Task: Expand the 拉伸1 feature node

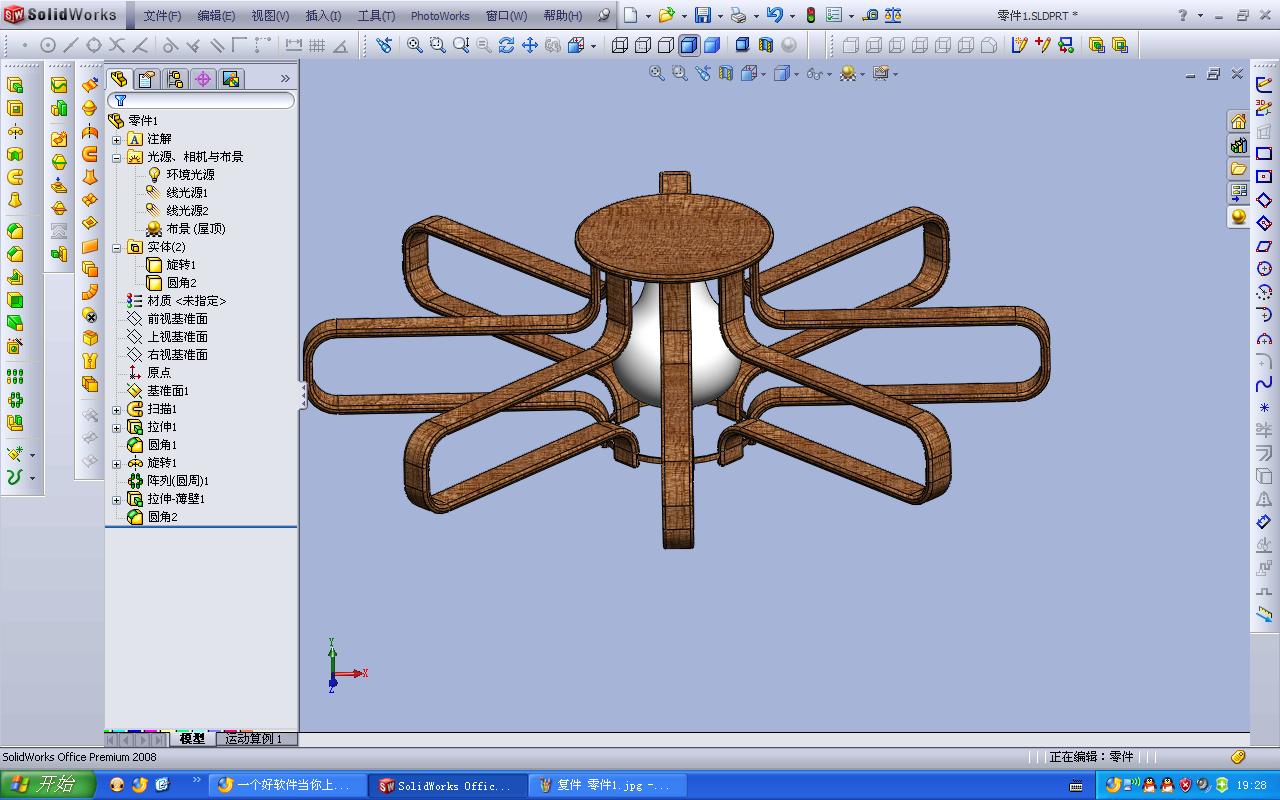Action: pyautogui.click(x=117, y=427)
